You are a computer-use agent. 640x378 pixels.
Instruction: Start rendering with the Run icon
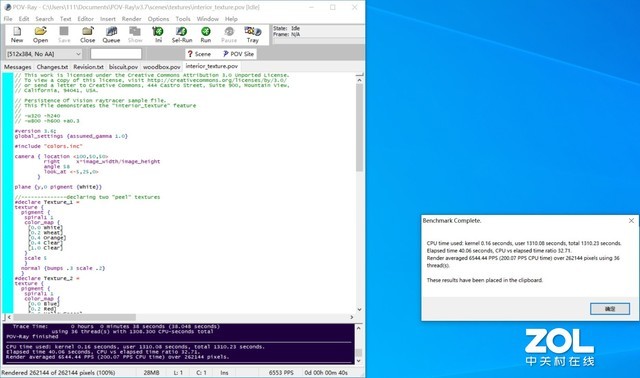(206, 35)
